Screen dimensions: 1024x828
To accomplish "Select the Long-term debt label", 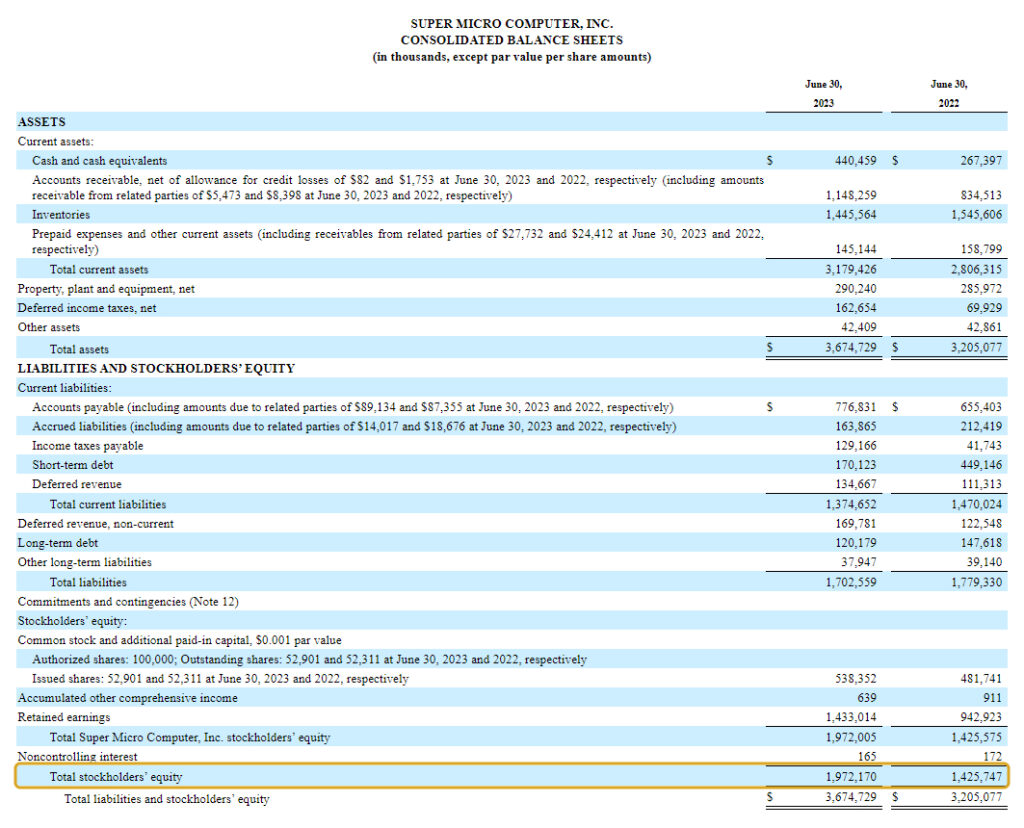I will tap(57, 543).
